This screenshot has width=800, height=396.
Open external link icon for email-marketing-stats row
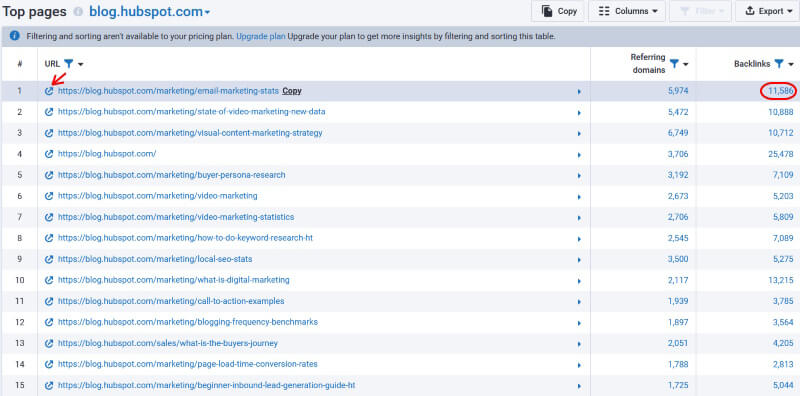(x=49, y=91)
